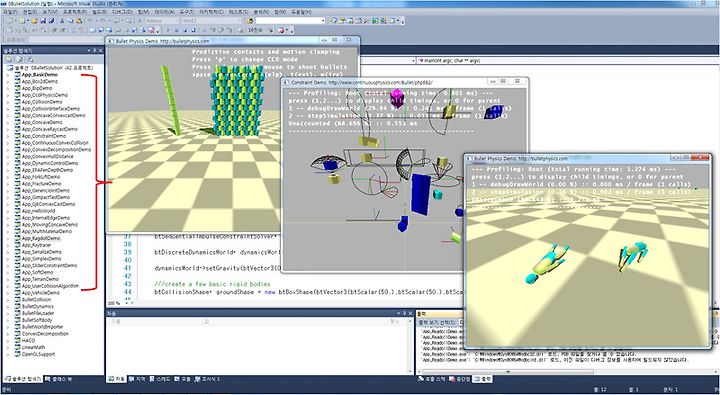Click the Find in Files toolbar icon

(250, 21)
